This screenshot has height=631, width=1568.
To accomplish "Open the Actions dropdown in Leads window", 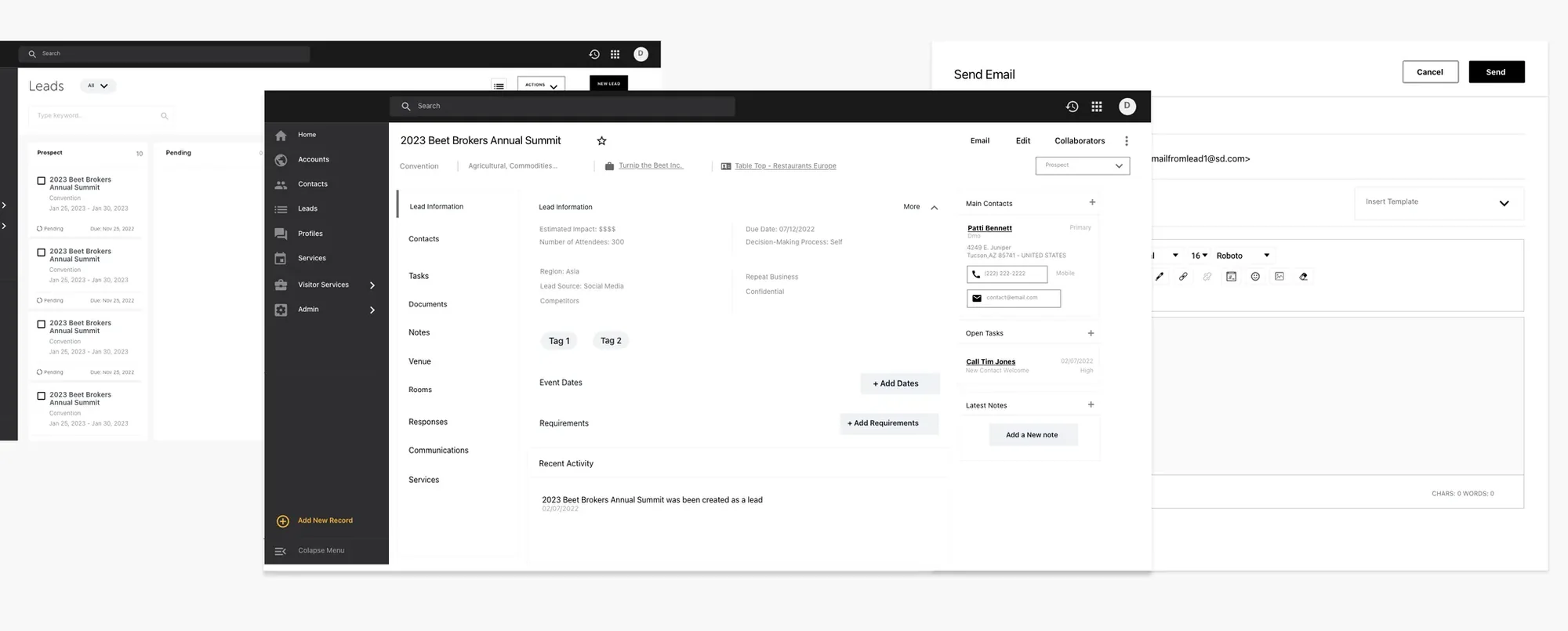I will [541, 85].
